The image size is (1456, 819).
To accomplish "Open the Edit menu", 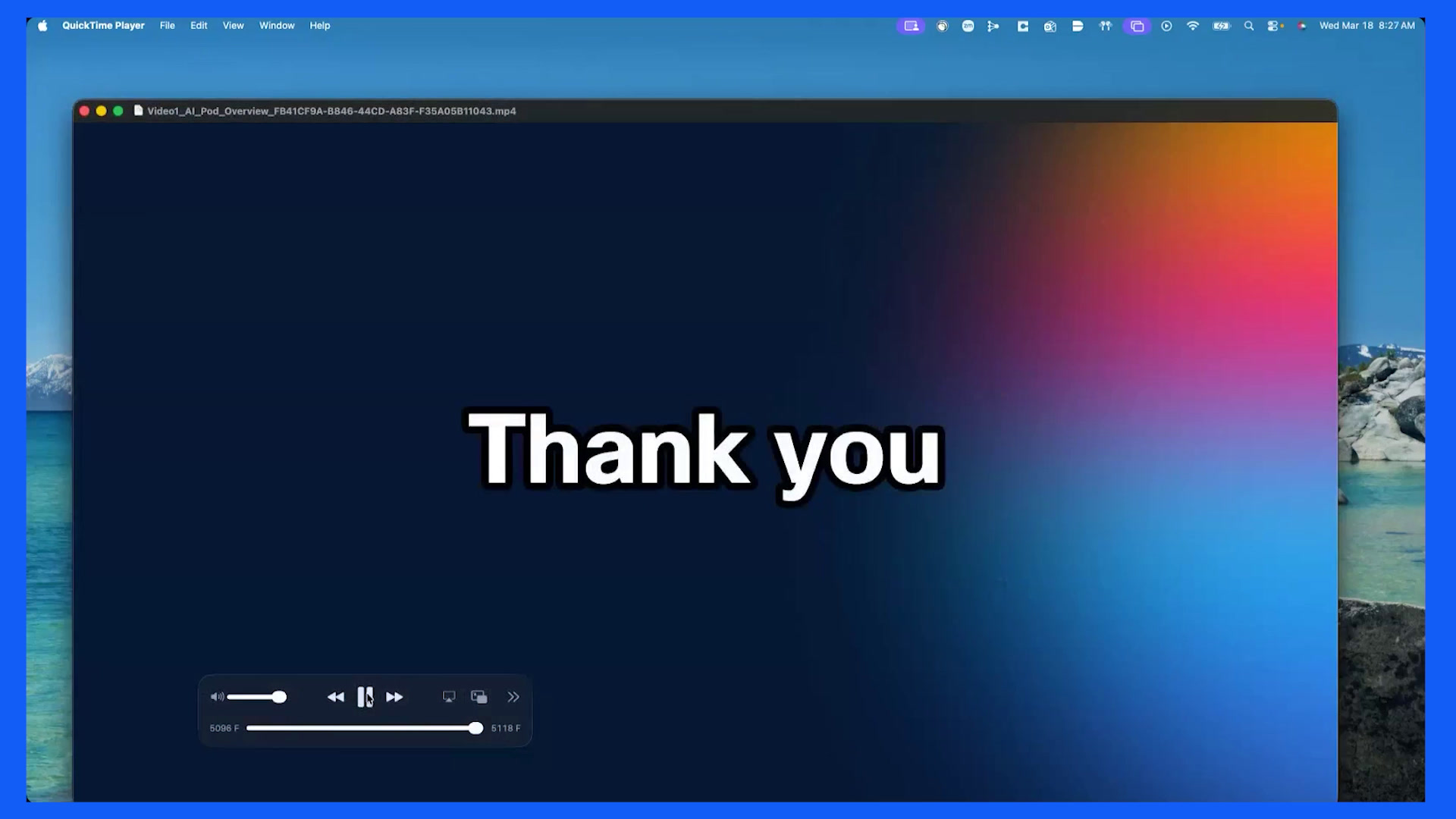I will (199, 25).
